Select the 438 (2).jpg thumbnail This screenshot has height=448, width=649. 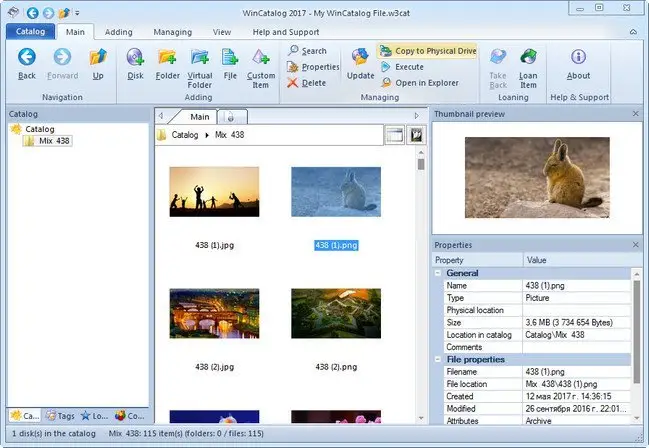coord(214,314)
